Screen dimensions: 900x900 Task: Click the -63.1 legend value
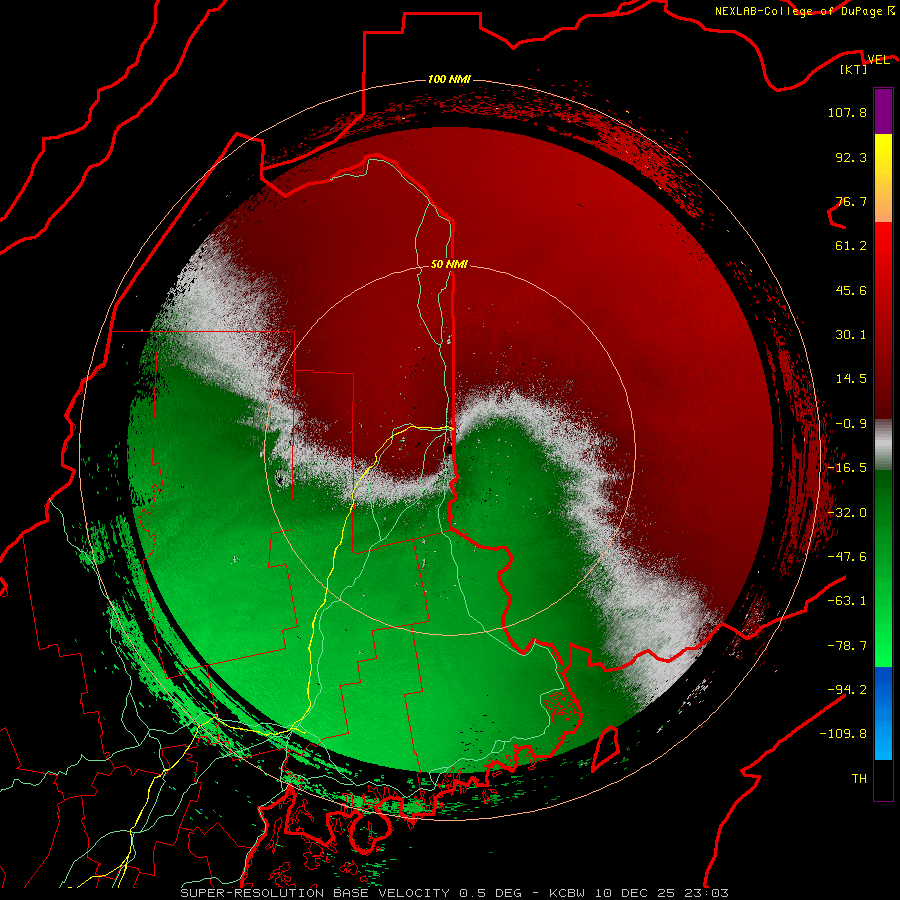847,601
